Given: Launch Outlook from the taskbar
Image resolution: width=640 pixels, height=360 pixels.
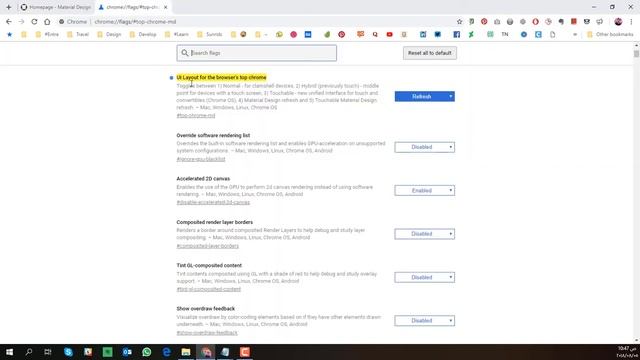Looking at the screenshot, I should (x=127, y=352).
